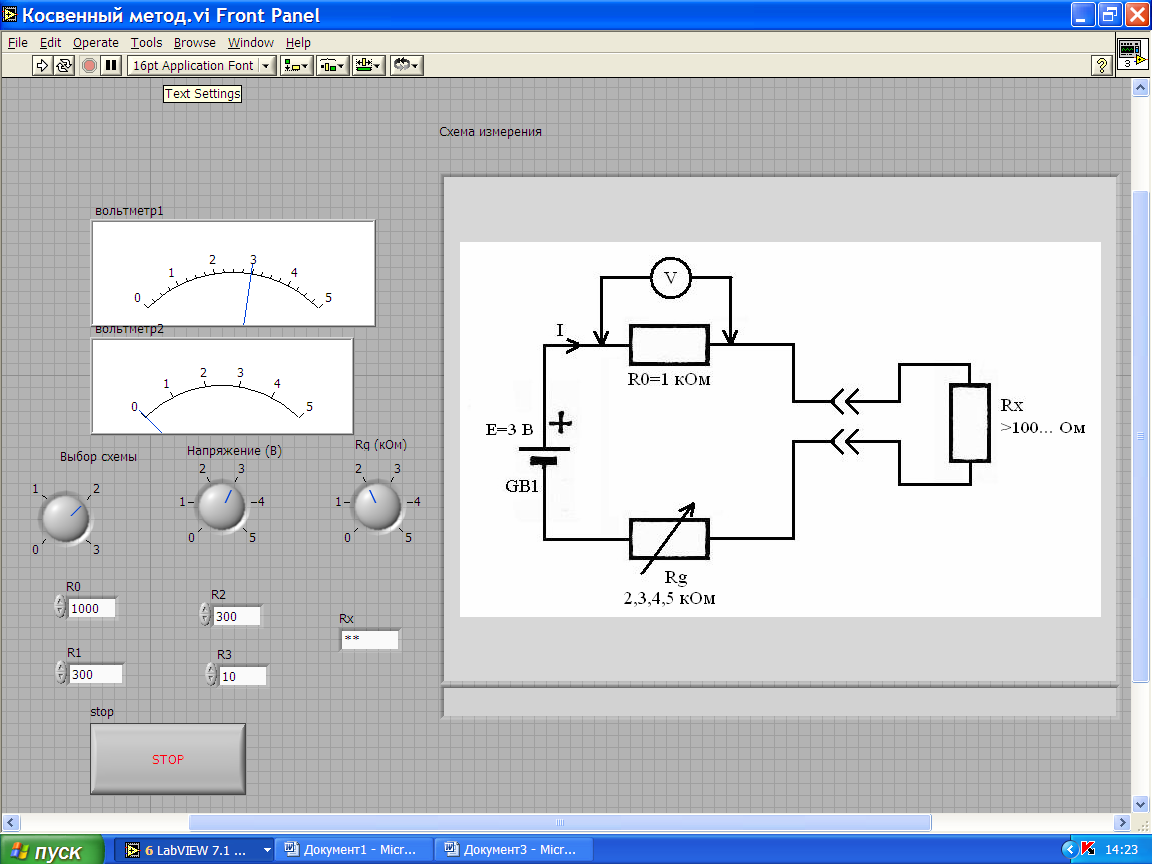Click the Pause button in the toolbar
Screen dimensions: 1152x864
tap(111, 65)
